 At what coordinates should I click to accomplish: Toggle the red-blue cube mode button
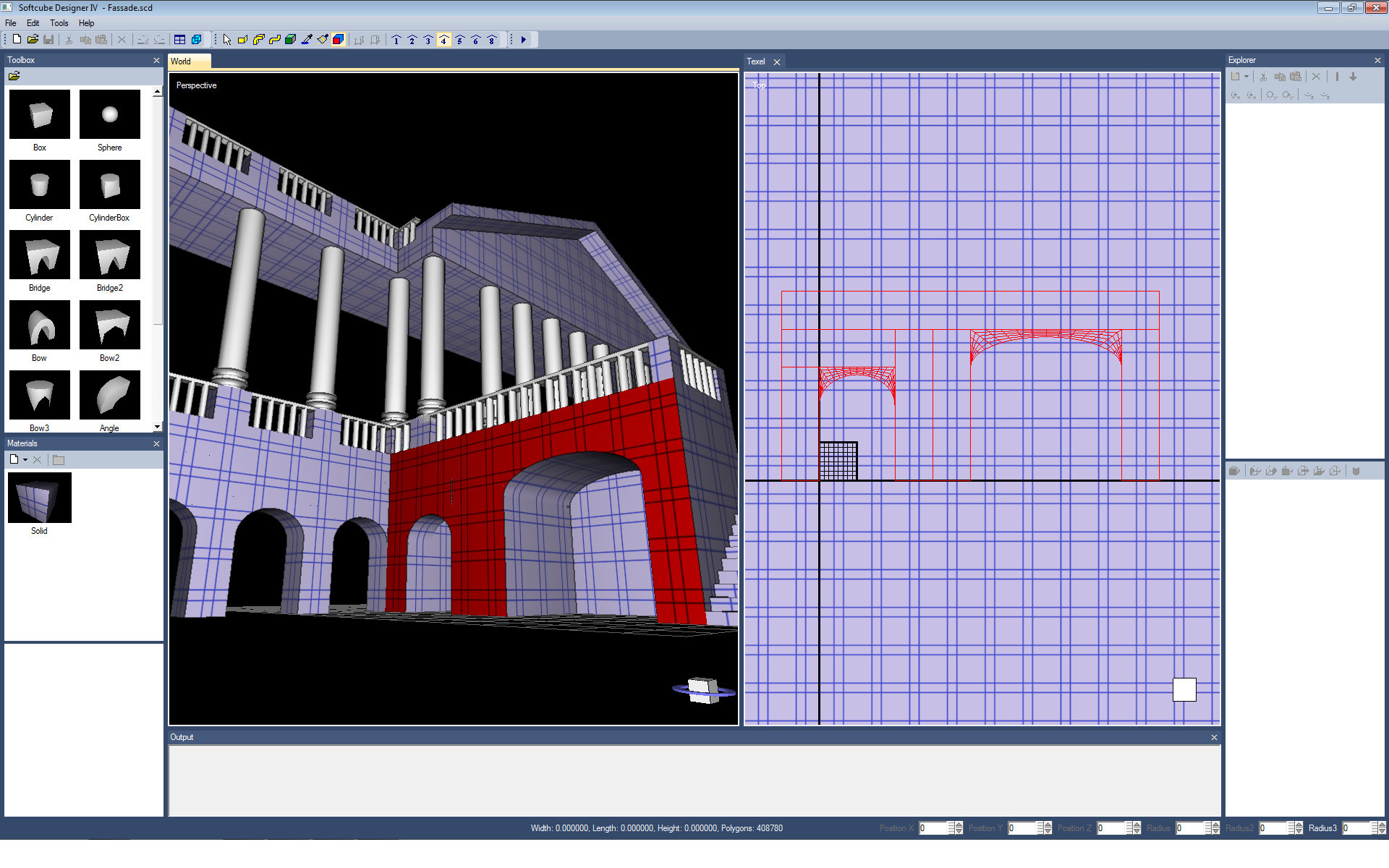coord(339,40)
